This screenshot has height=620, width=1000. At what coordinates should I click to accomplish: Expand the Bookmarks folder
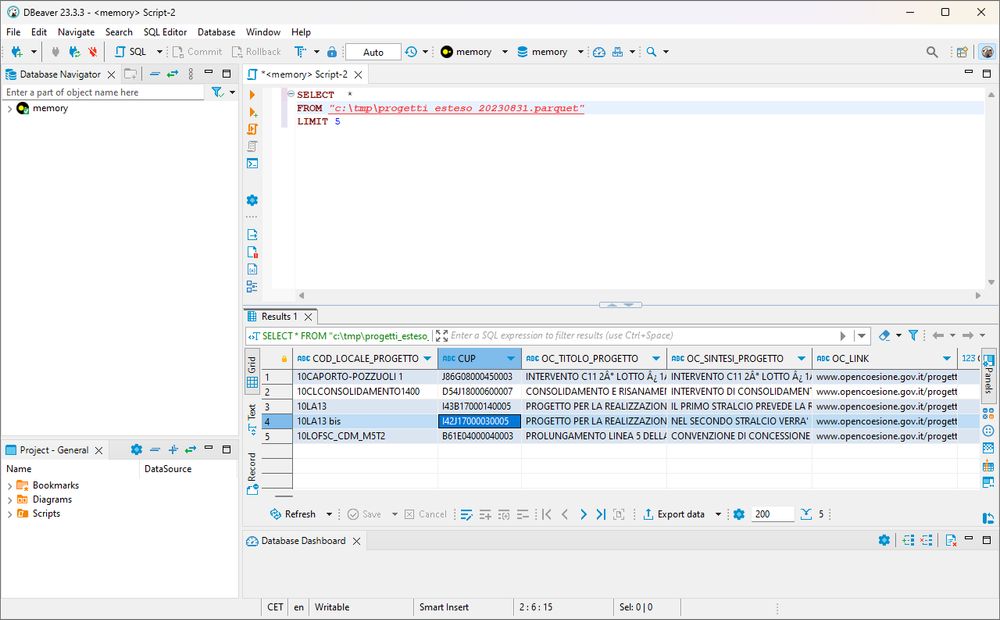tap(10, 486)
